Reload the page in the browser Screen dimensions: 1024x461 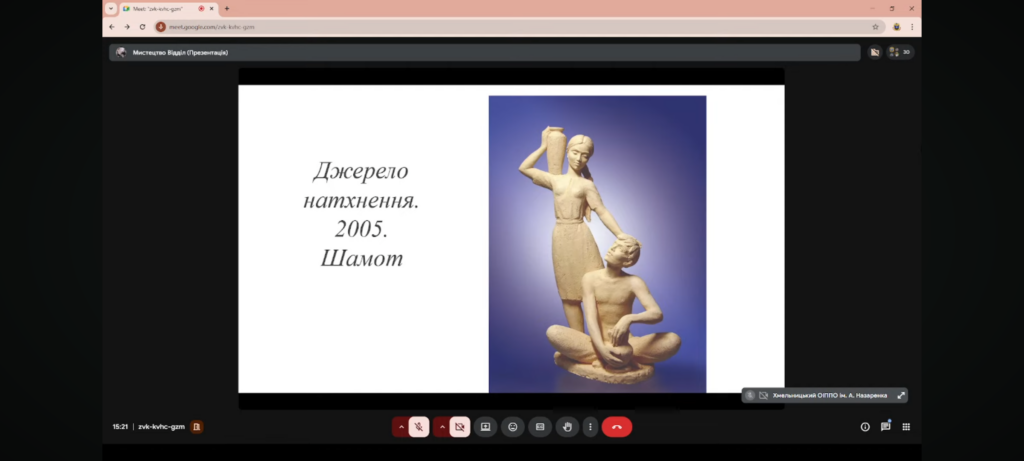tap(143, 27)
